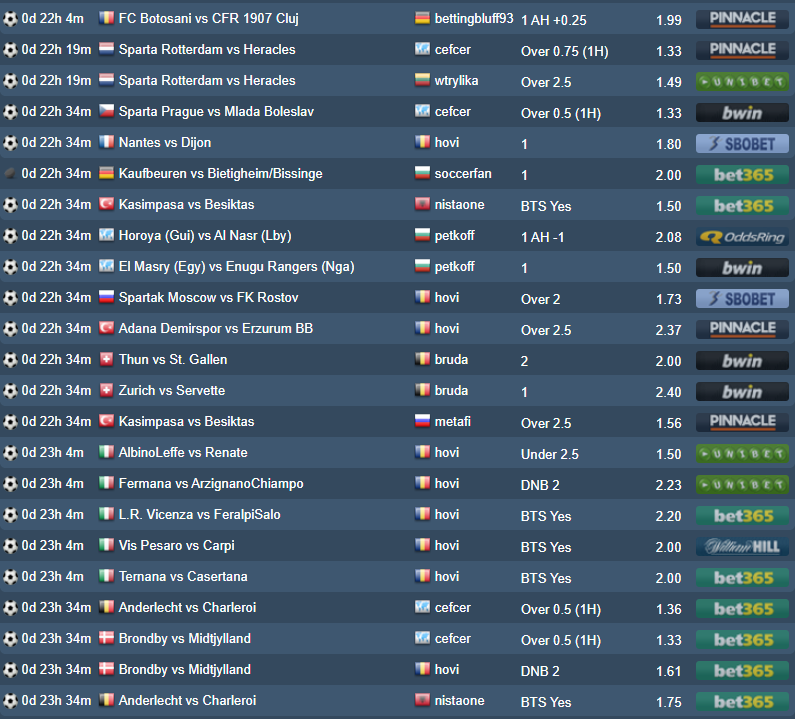Screen dimensions: 795x719
Task: Open cefcer profile in Anderlecht vs Charleroi row
Action: [x=452, y=607]
